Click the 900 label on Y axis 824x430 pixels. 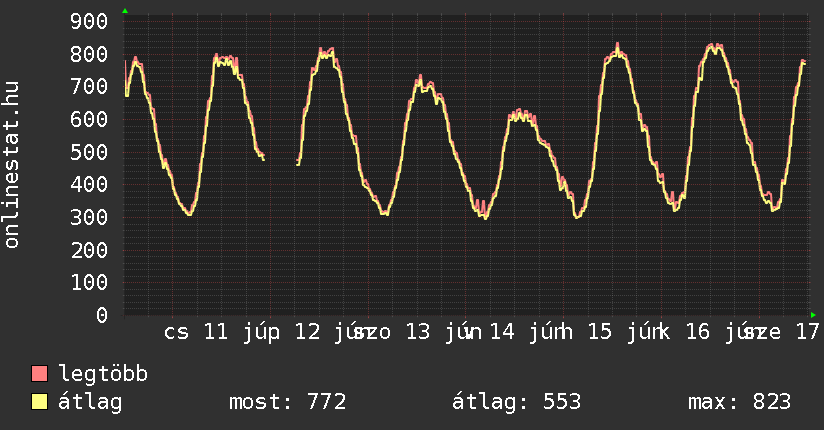[x=89, y=22]
